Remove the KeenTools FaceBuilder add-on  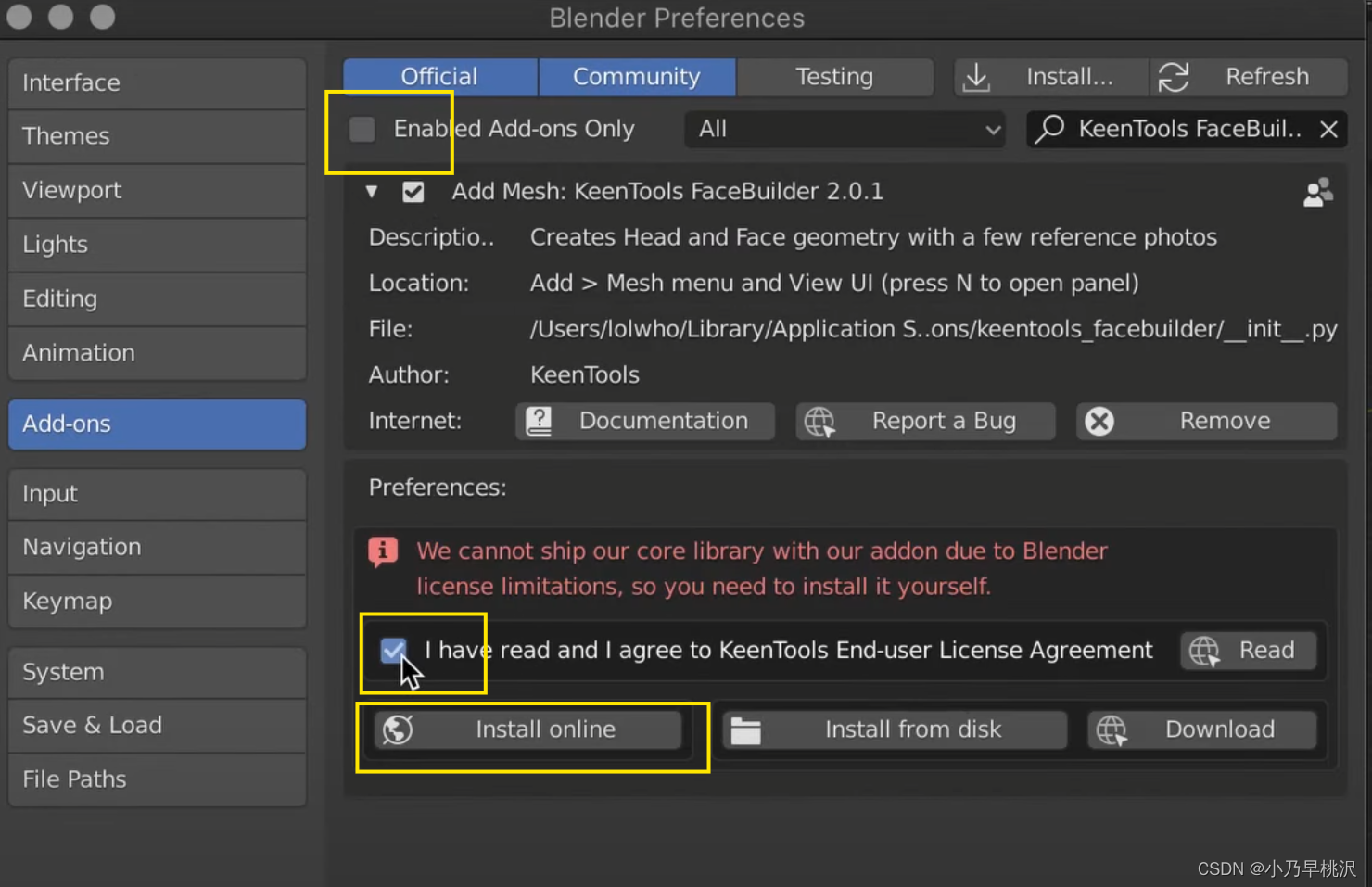pyautogui.click(x=1207, y=421)
